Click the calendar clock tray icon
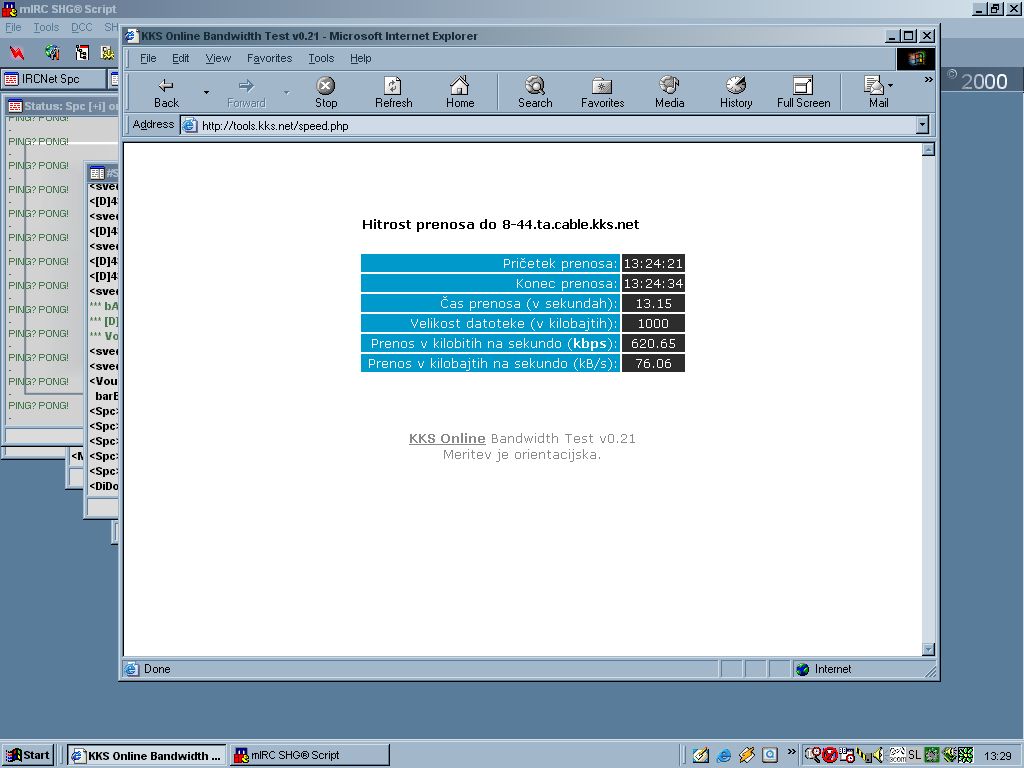Viewport: 1024px width, 768px height. pyautogui.click(x=847, y=756)
